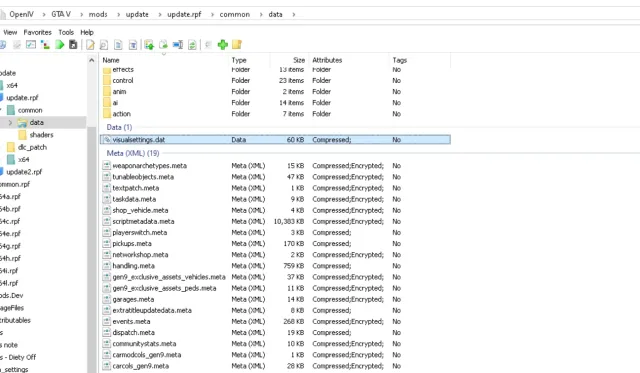Click the folder icon of the ai row
Image resolution: width=640 pixels, height=373 pixels.
coord(107,102)
